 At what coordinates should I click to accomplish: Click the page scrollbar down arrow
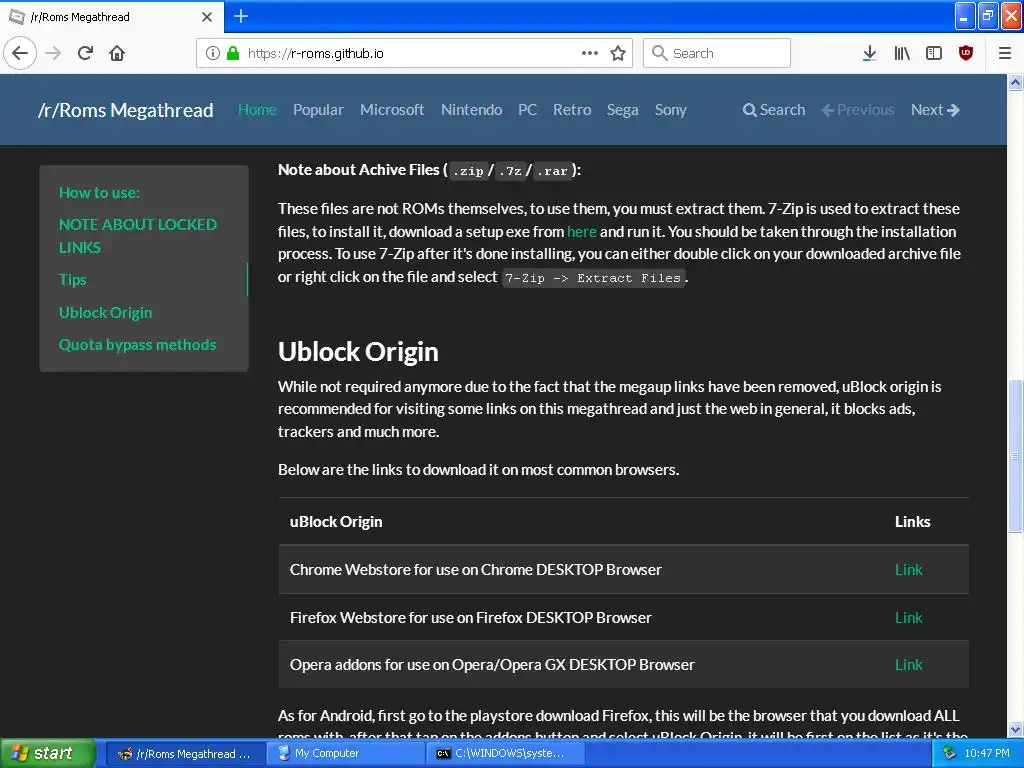1015,729
